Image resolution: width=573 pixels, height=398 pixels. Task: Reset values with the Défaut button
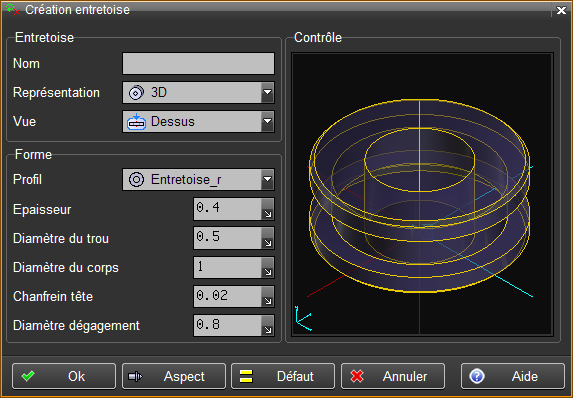coord(283,376)
